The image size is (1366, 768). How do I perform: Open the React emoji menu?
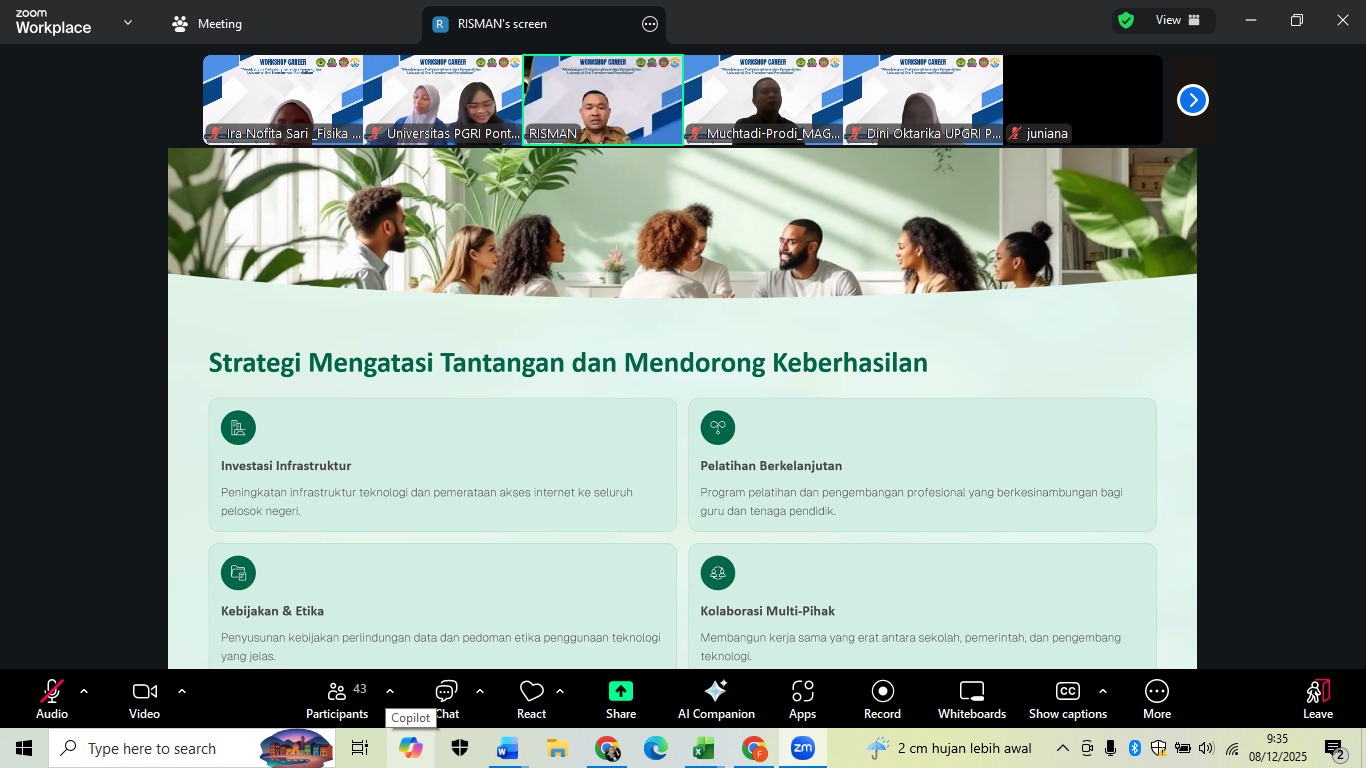click(x=531, y=699)
